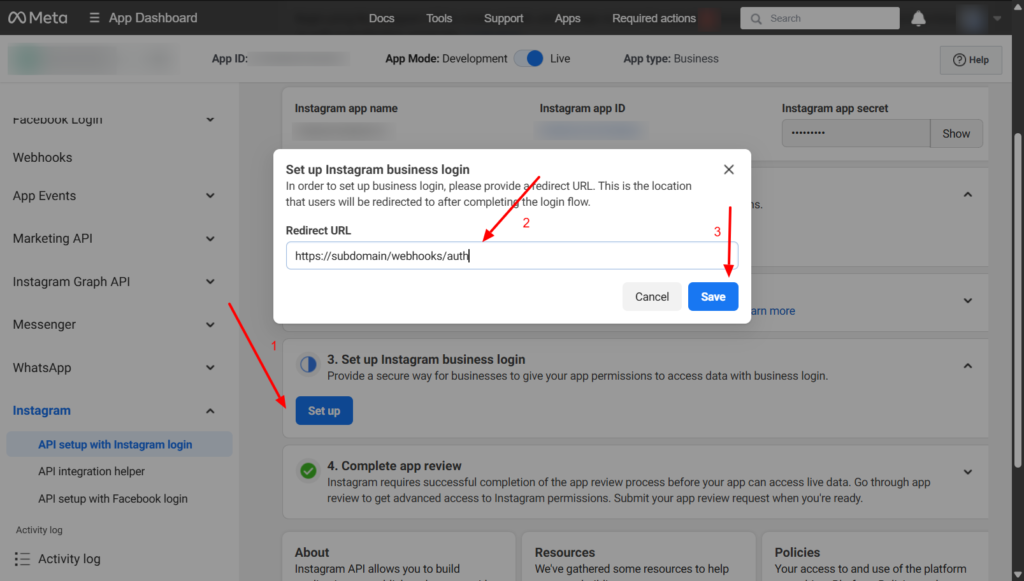
Task: Open the App Dashboard hamburger menu
Action: 95,18
